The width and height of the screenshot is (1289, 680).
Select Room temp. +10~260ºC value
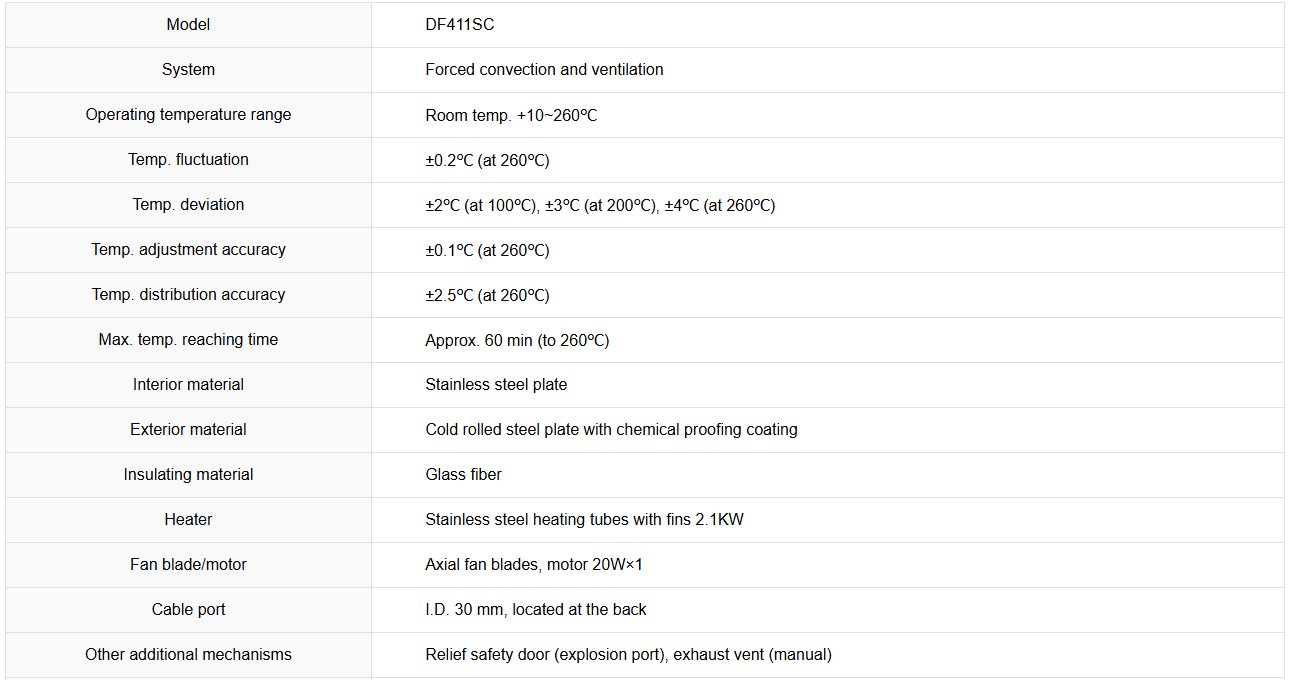pos(511,115)
